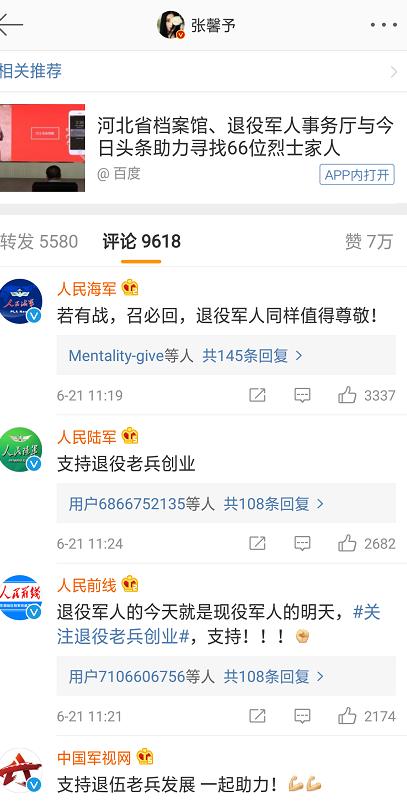
Task: Switch to the 转发 5580 tab
Action: tap(39, 241)
